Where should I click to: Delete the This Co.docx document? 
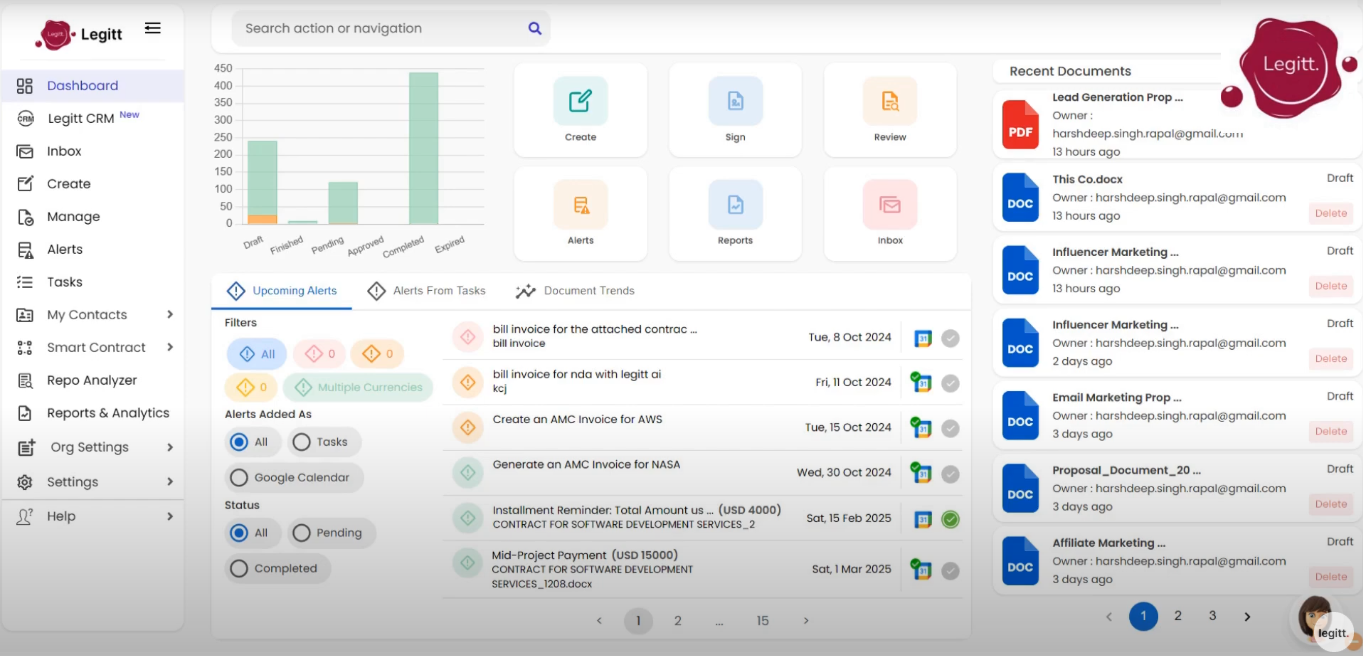tap(1331, 213)
